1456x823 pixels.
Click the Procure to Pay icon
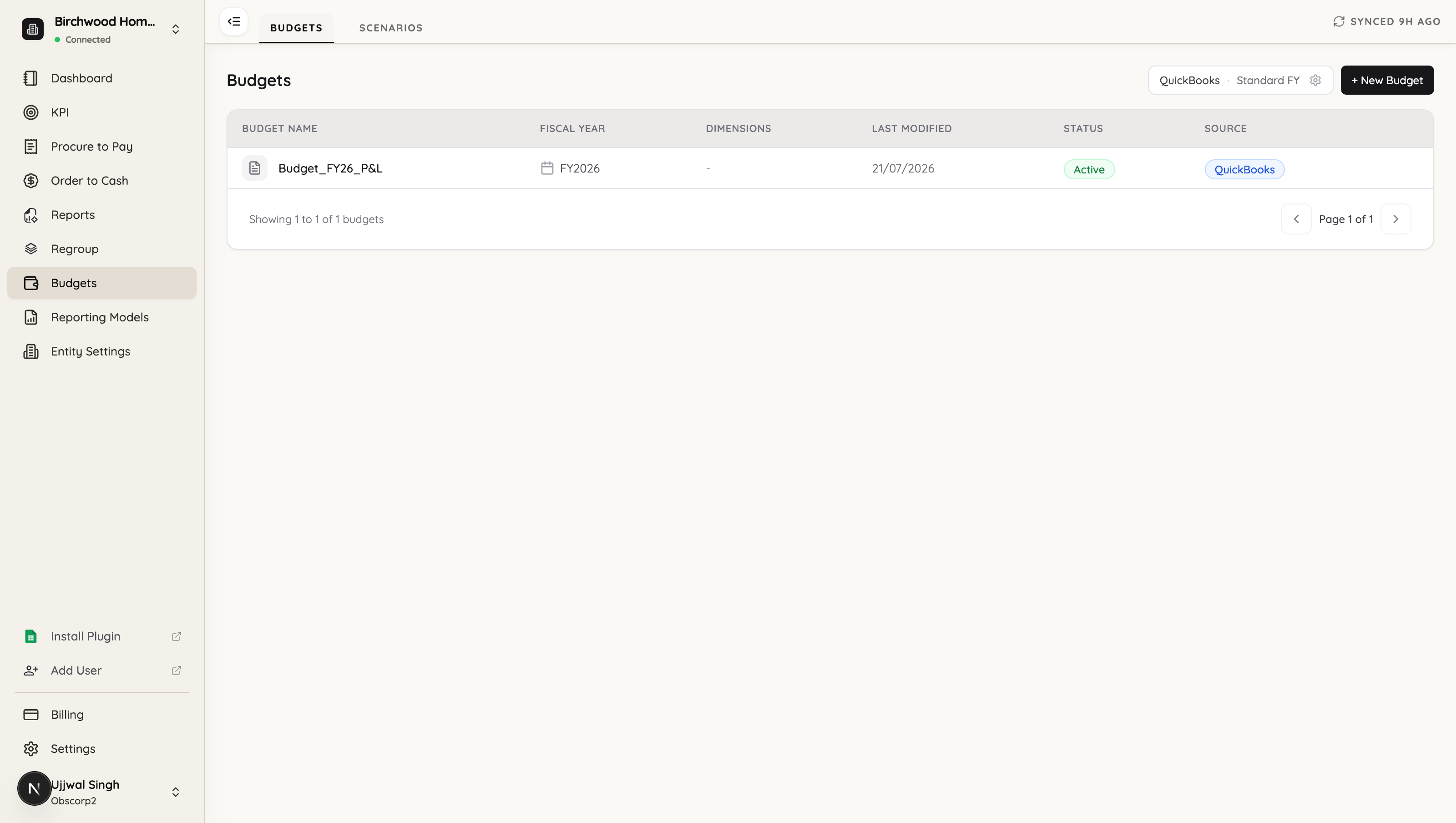point(30,147)
